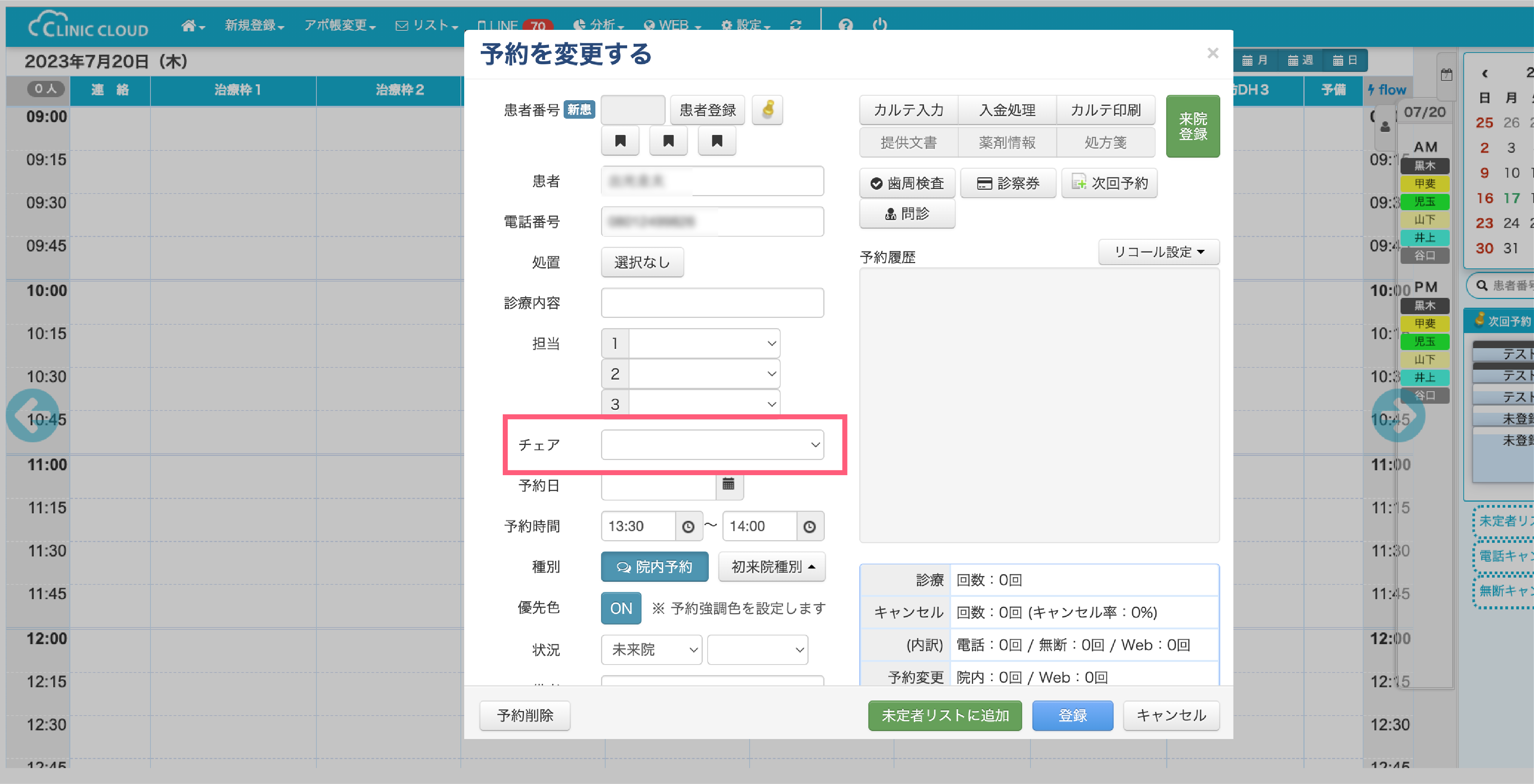Click the 未定者リストに追加 button
The width and height of the screenshot is (1534, 784).
[944, 715]
